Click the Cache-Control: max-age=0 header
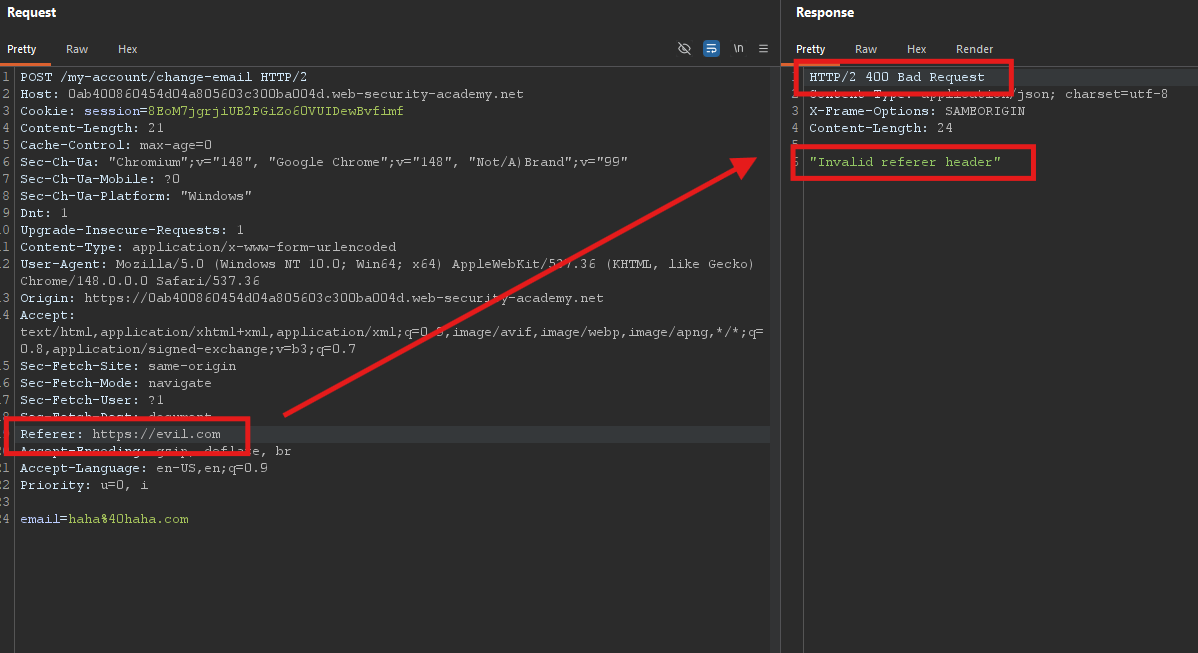The image size is (1198, 653). [116, 145]
